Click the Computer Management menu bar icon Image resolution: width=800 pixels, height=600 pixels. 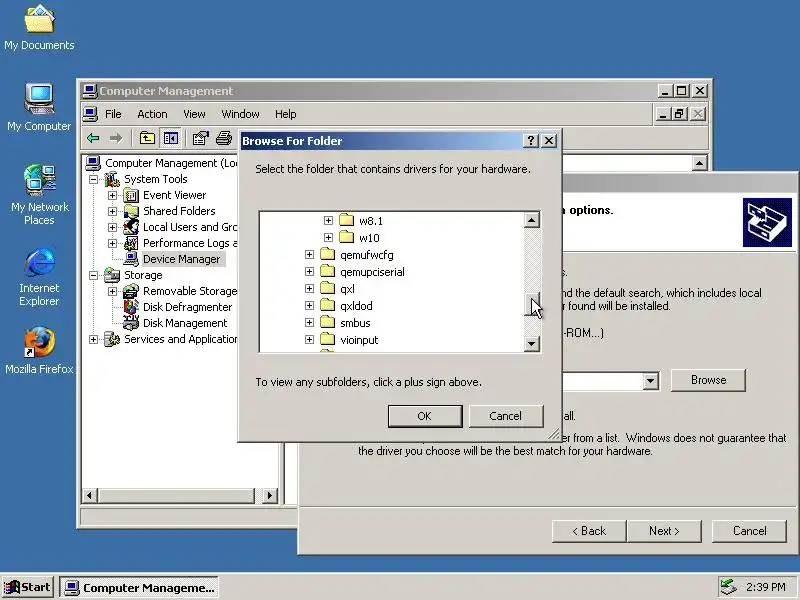[90, 114]
